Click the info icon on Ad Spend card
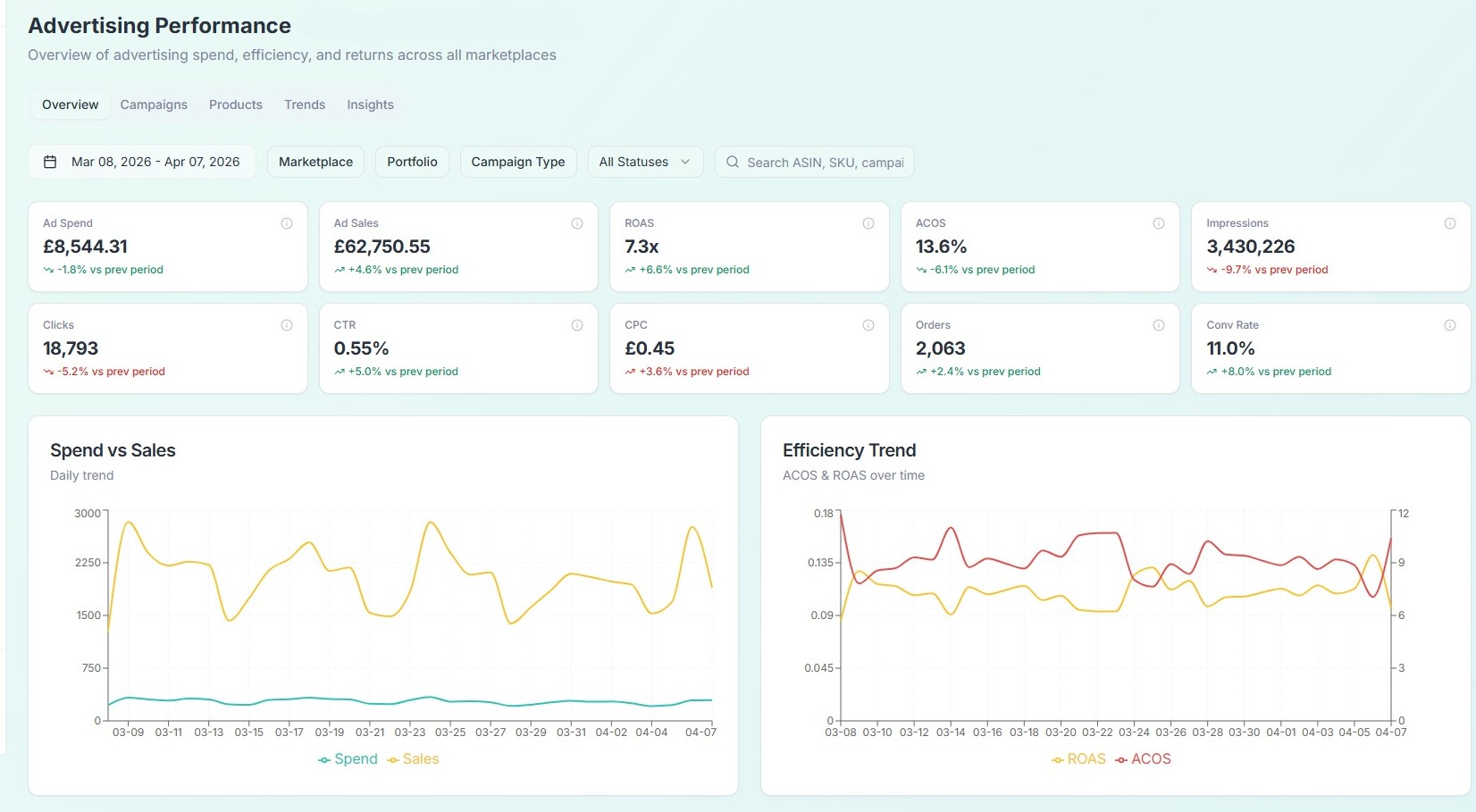This screenshot has width=1476, height=812. 287,223
